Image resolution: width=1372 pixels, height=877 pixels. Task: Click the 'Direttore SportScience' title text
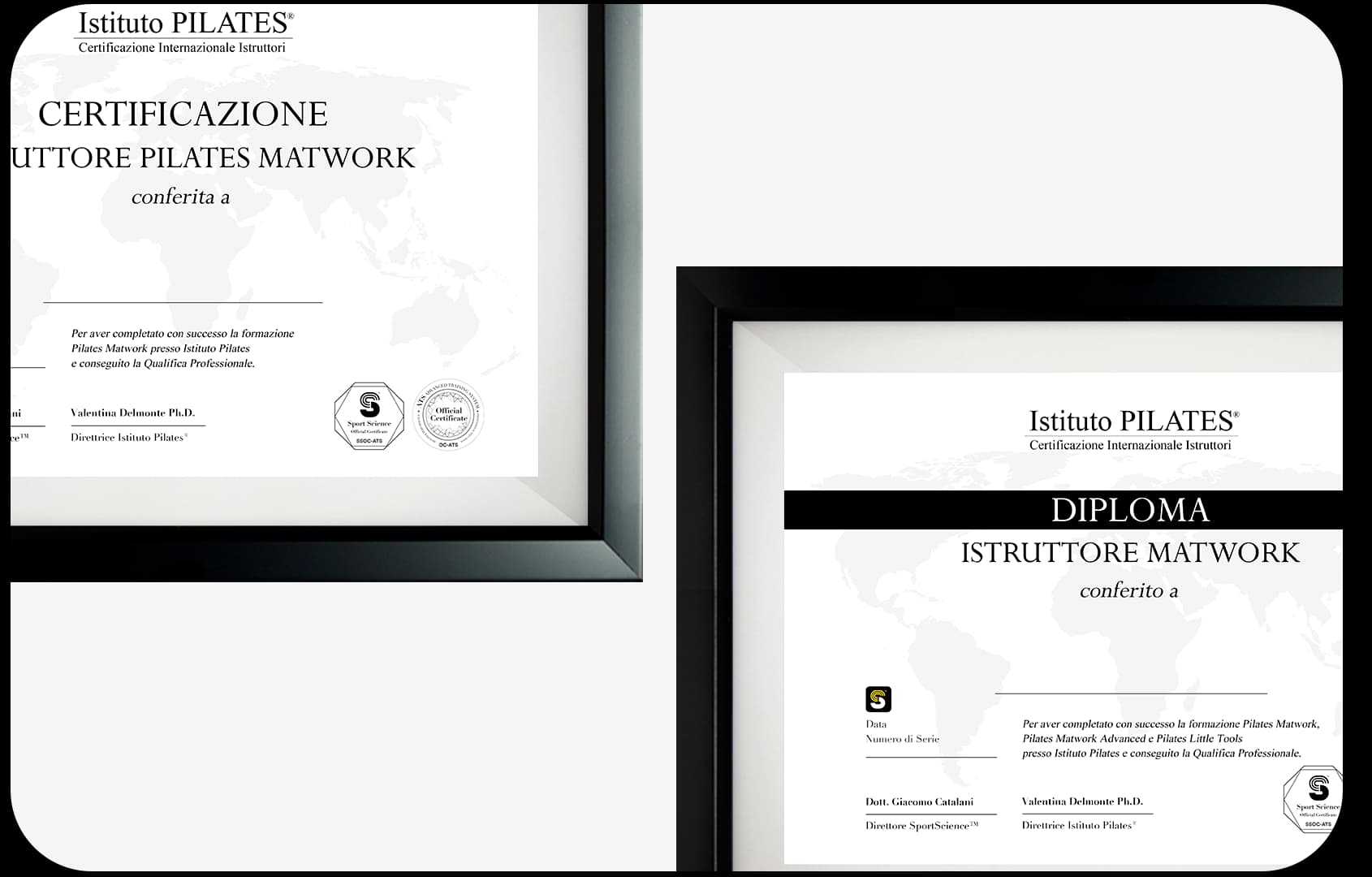click(921, 826)
